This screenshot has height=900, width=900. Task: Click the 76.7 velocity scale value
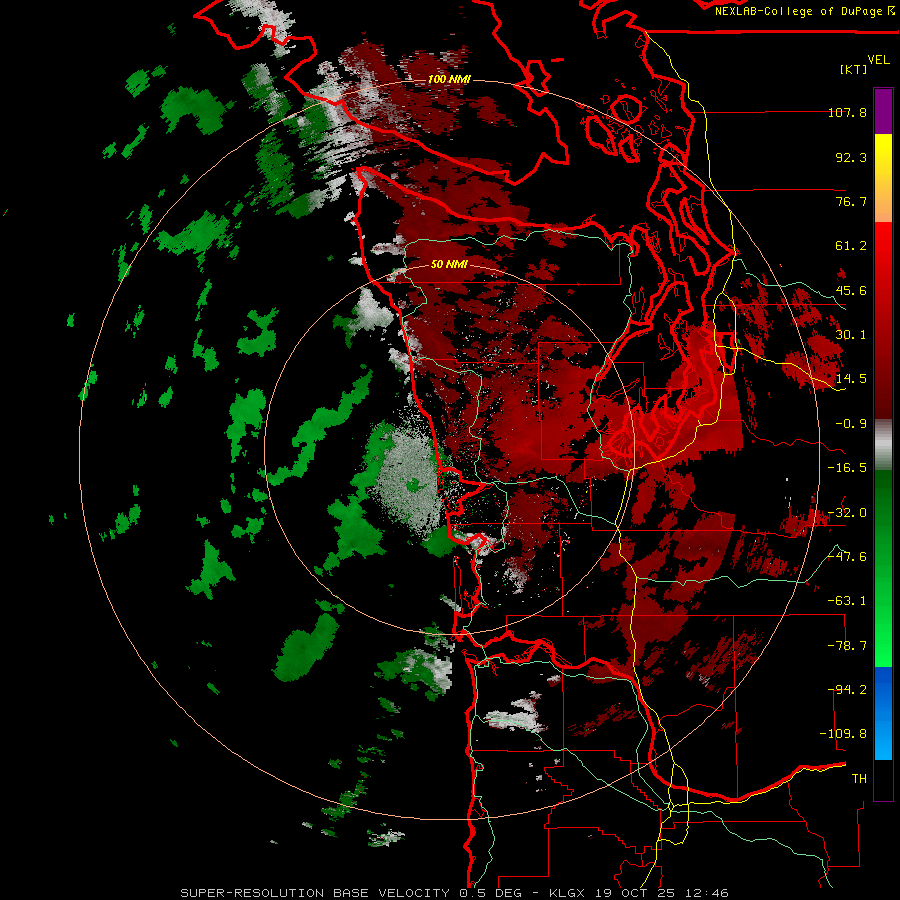(x=851, y=201)
